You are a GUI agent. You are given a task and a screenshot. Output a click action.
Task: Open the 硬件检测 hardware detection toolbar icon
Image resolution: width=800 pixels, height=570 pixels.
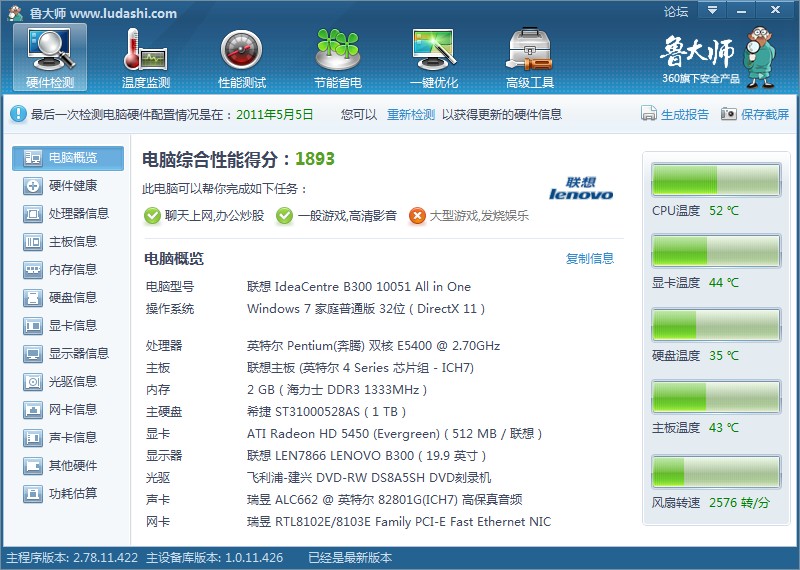(x=50, y=58)
